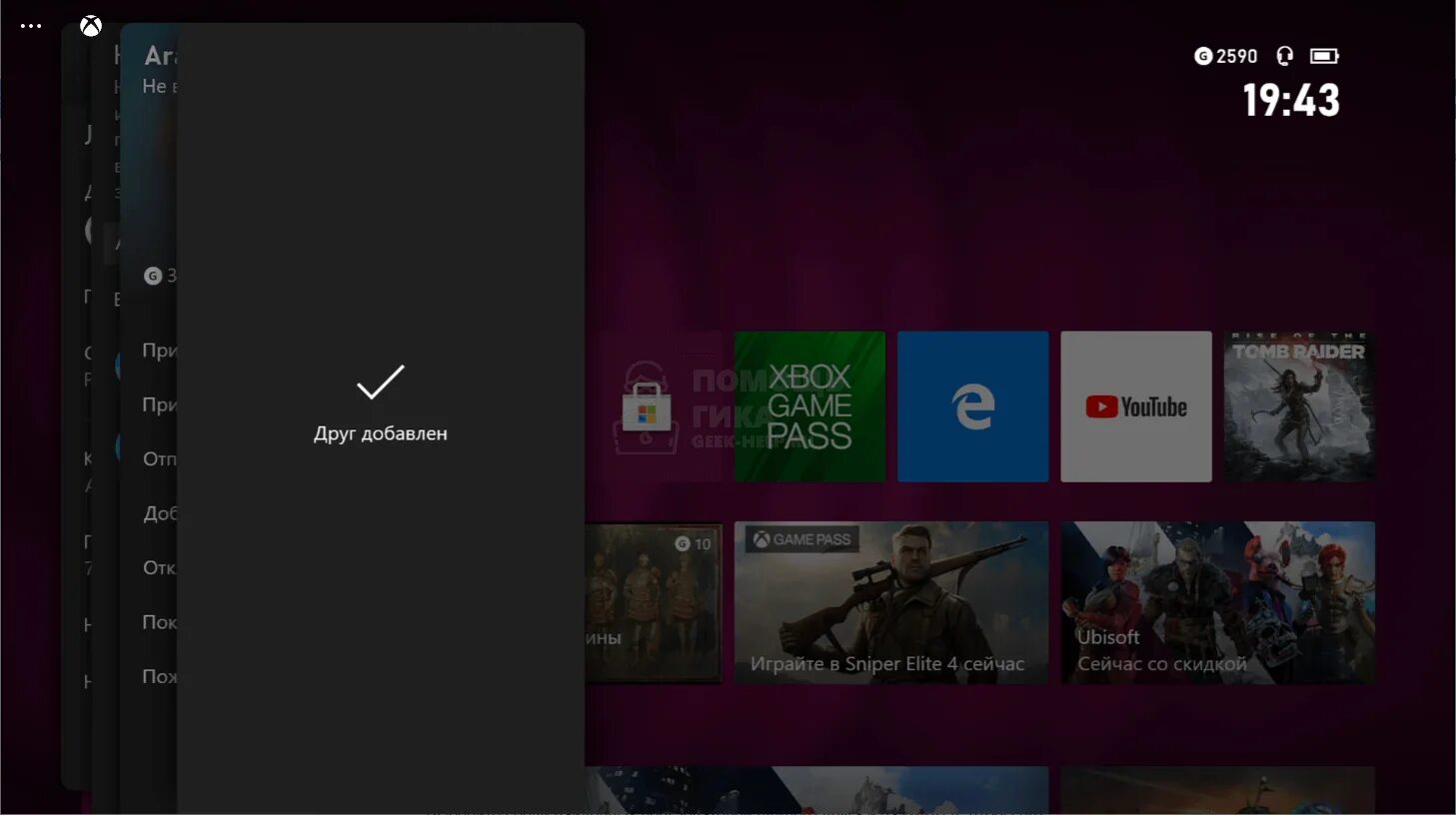Open the YouTube app tile
Viewport: 1456px width, 815px height.
click(x=1136, y=407)
